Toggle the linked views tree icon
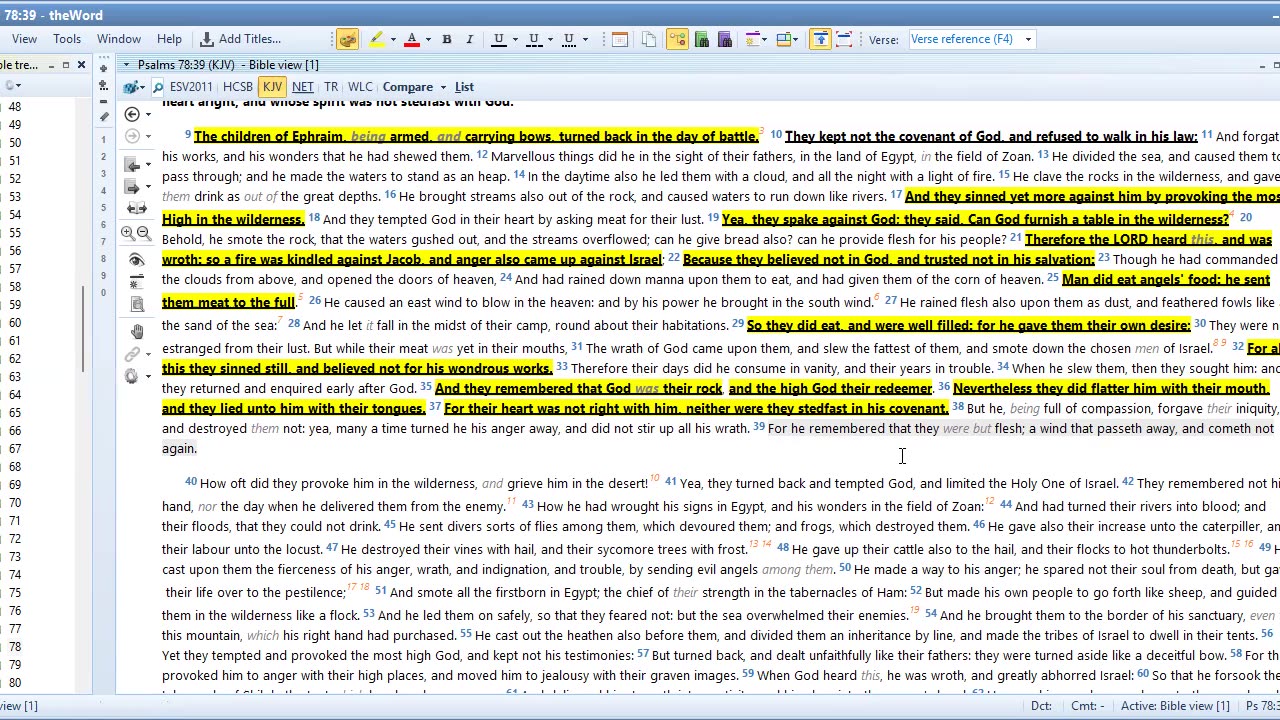The height and width of the screenshot is (720, 1280). pos(677,39)
